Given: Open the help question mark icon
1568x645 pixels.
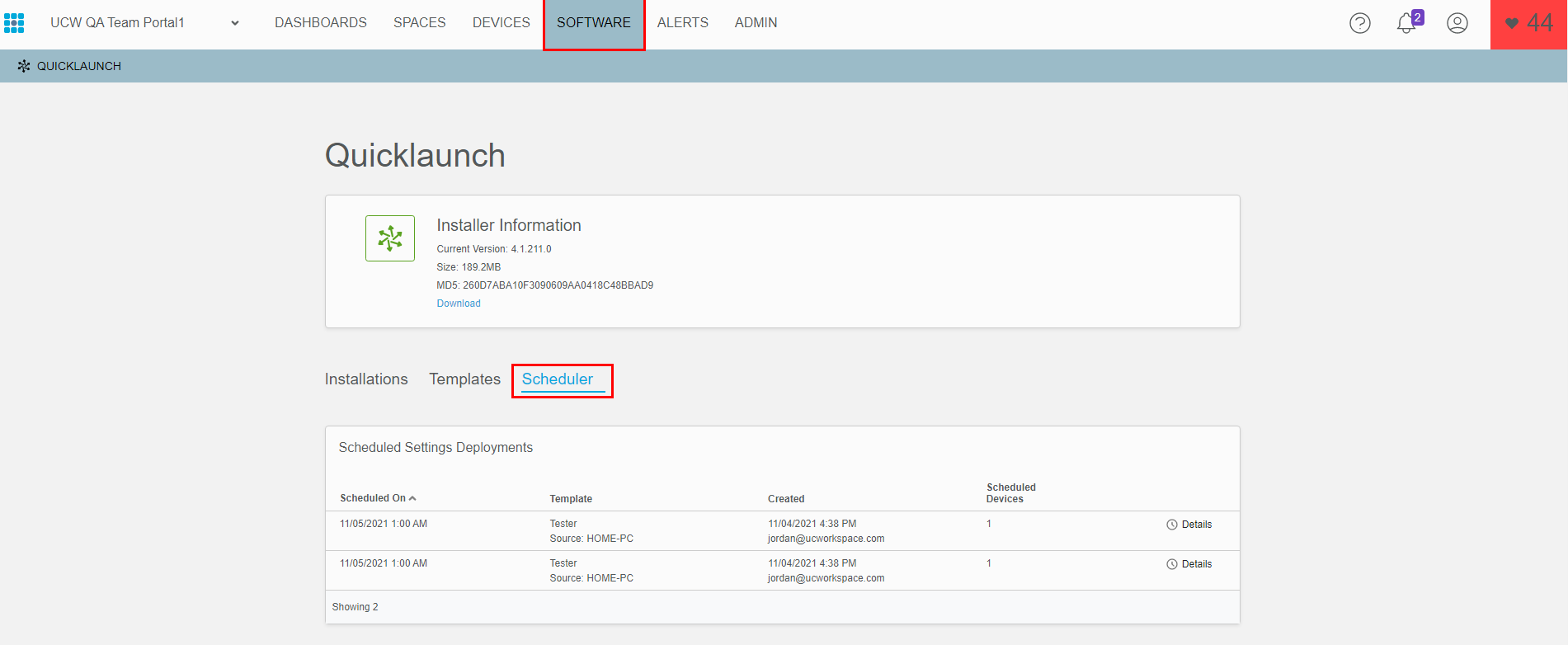Looking at the screenshot, I should [x=1360, y=23].
